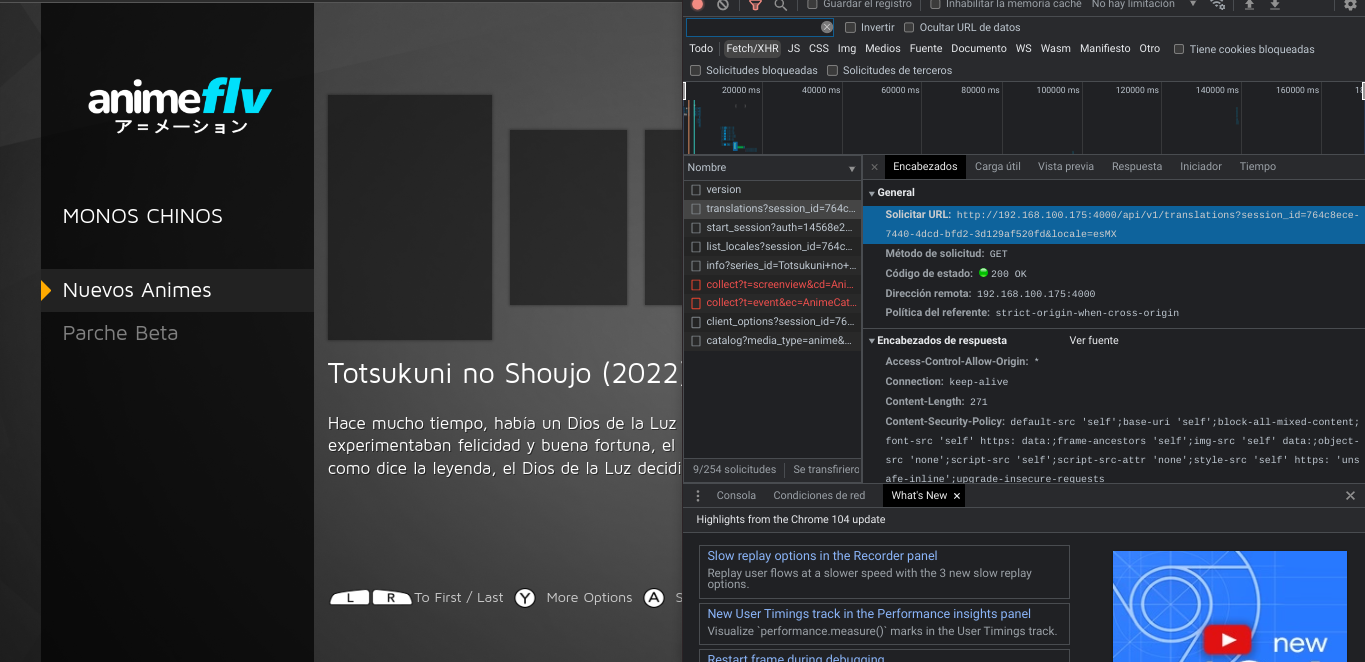
Task: Click the R shoulder button icon
Action: [392, 598]
